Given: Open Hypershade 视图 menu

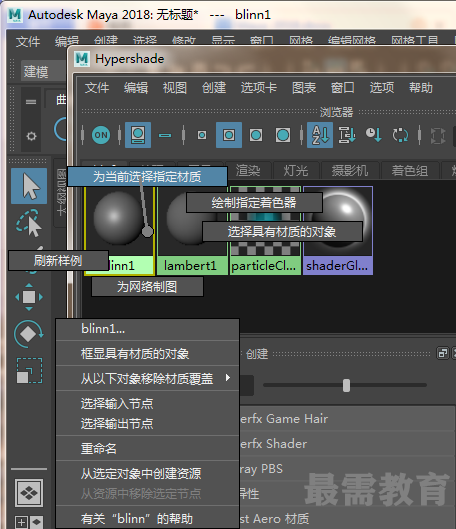Looking at the screenshot, I should click(x=175, y=88).
